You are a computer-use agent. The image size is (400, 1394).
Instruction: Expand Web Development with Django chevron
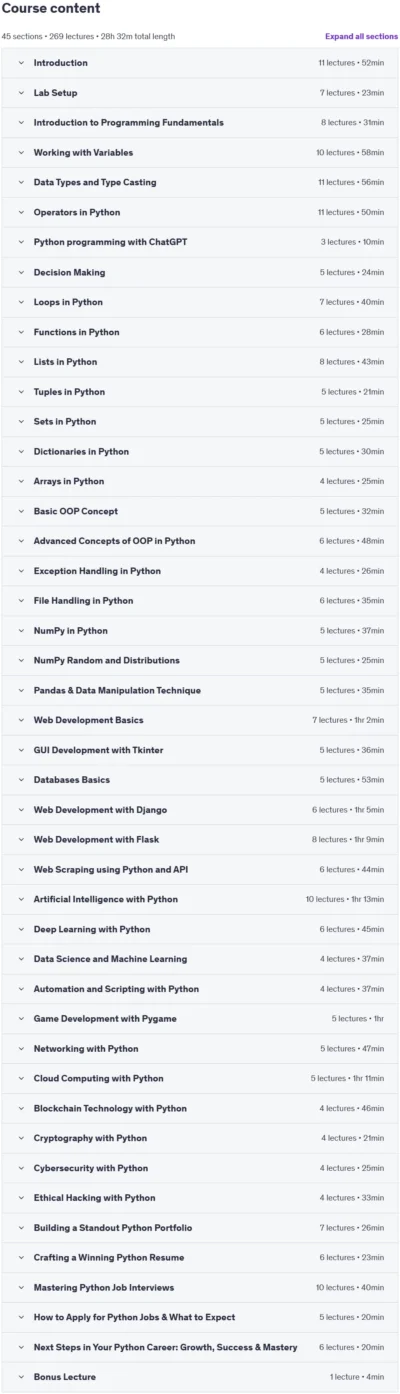point(20,810)
